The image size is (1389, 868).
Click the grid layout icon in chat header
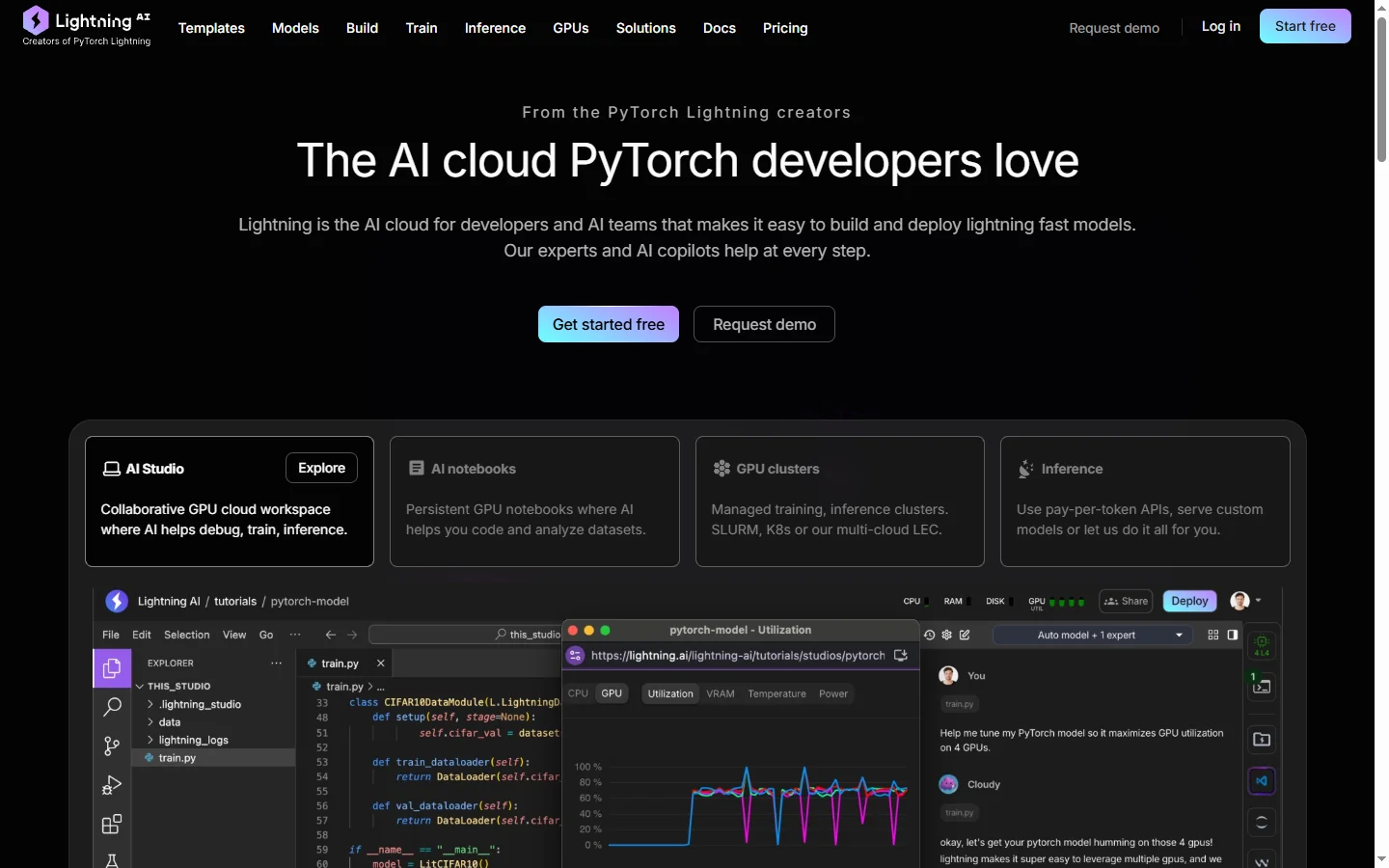pos(1213,635)
